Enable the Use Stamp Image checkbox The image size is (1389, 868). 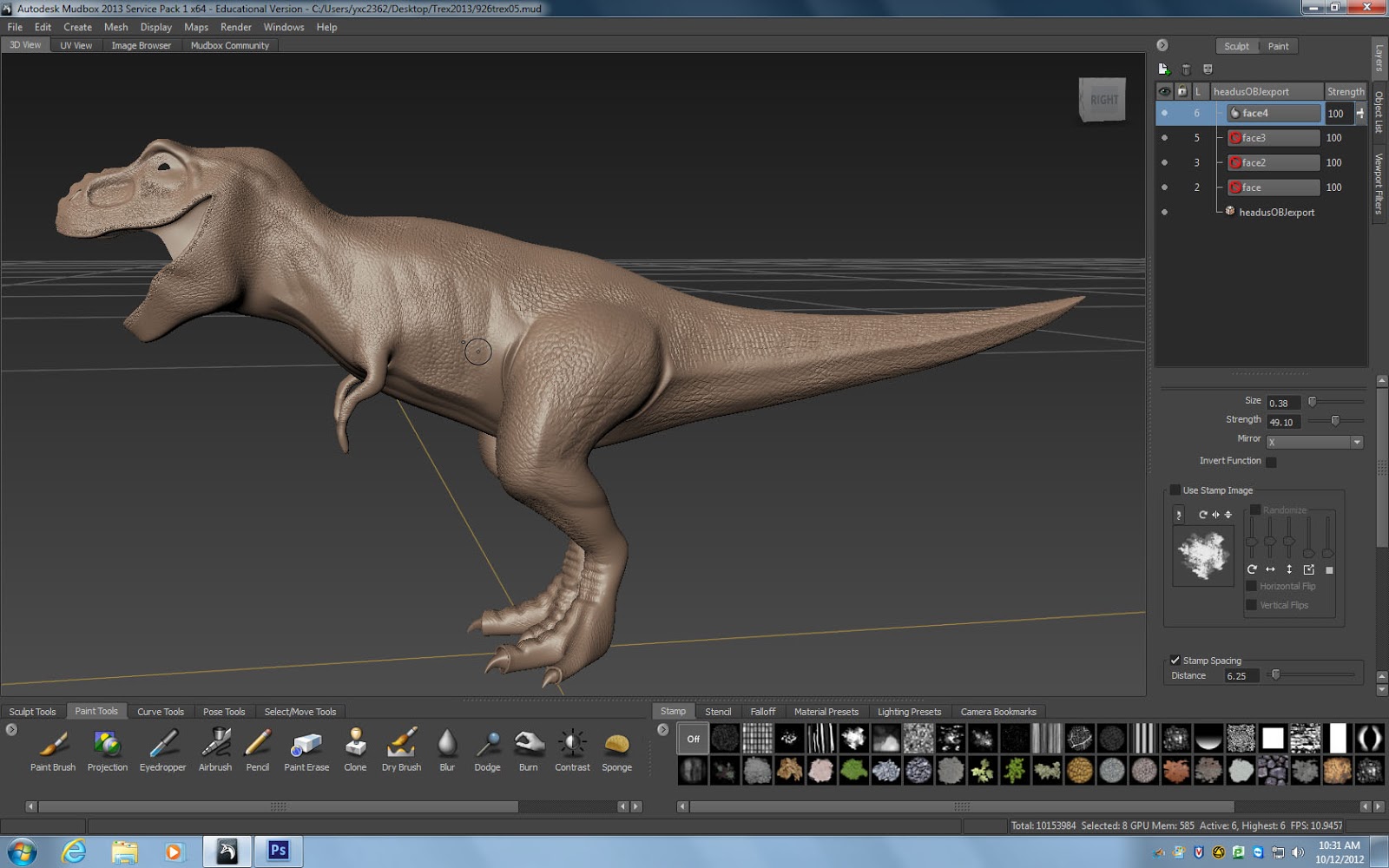(x=1175, y=490)
